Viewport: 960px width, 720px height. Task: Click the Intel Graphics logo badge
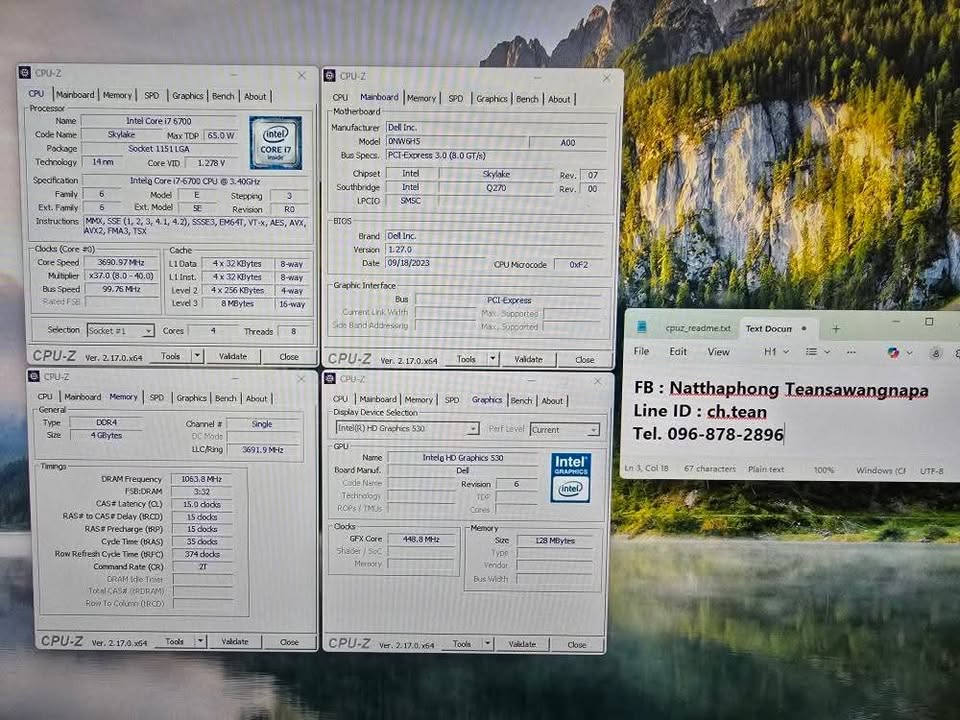click(x=570, y=477)
